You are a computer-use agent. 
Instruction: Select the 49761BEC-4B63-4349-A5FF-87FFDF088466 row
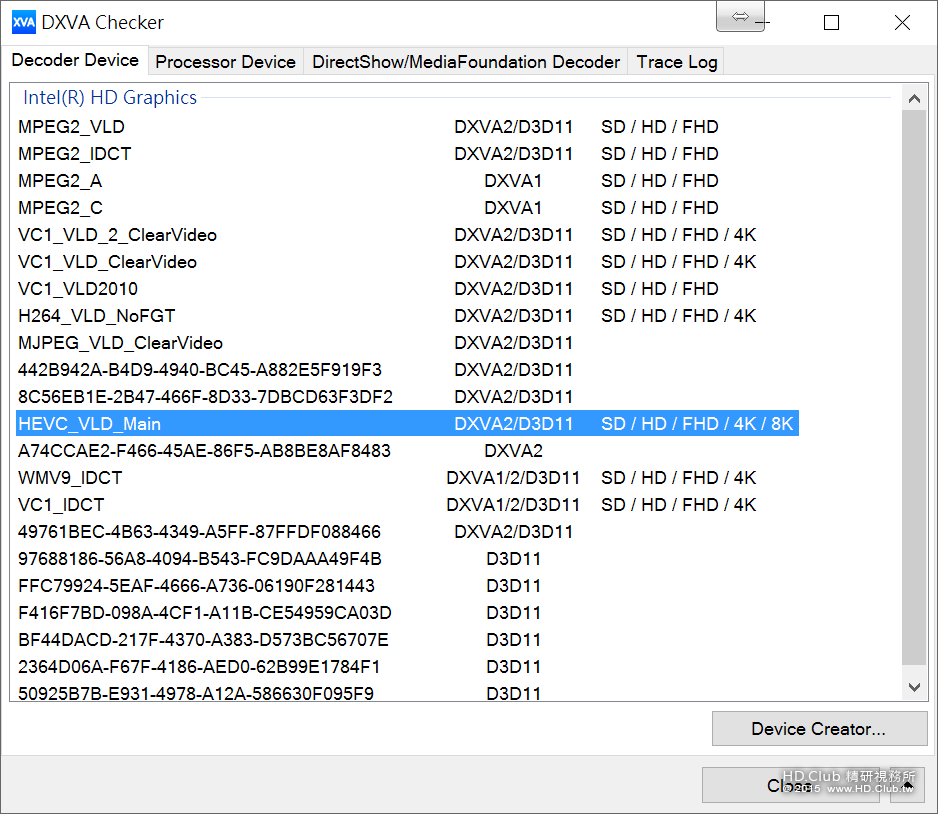pos(407,532)
